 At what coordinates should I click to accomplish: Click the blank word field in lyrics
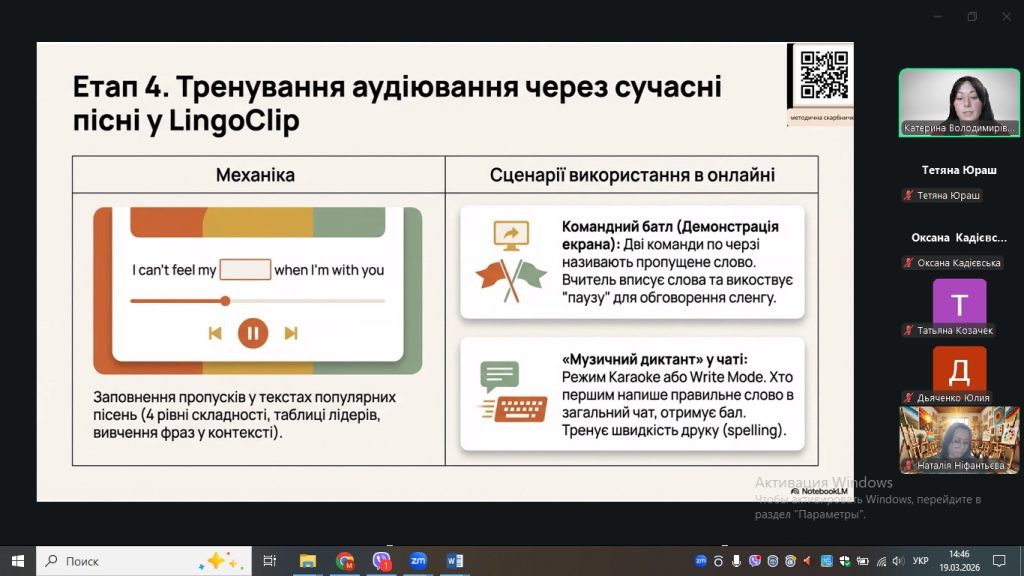coord(245,270)
